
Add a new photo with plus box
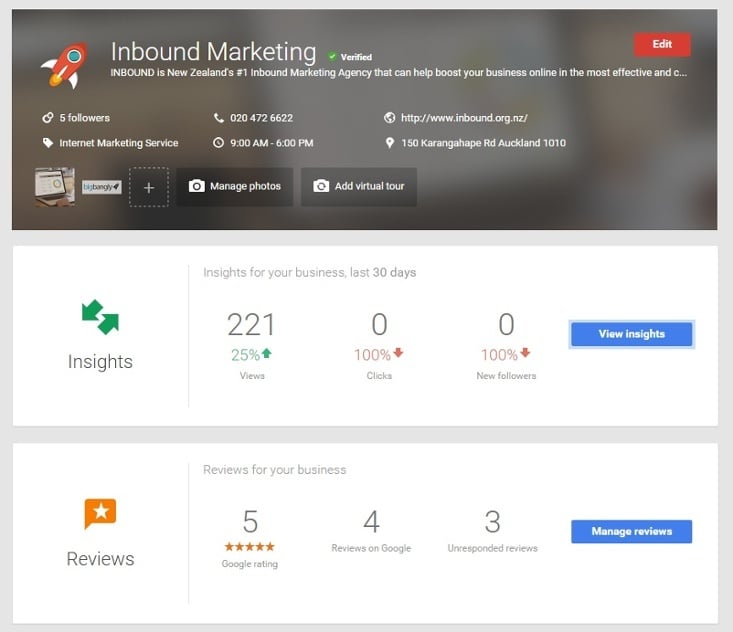149,187
